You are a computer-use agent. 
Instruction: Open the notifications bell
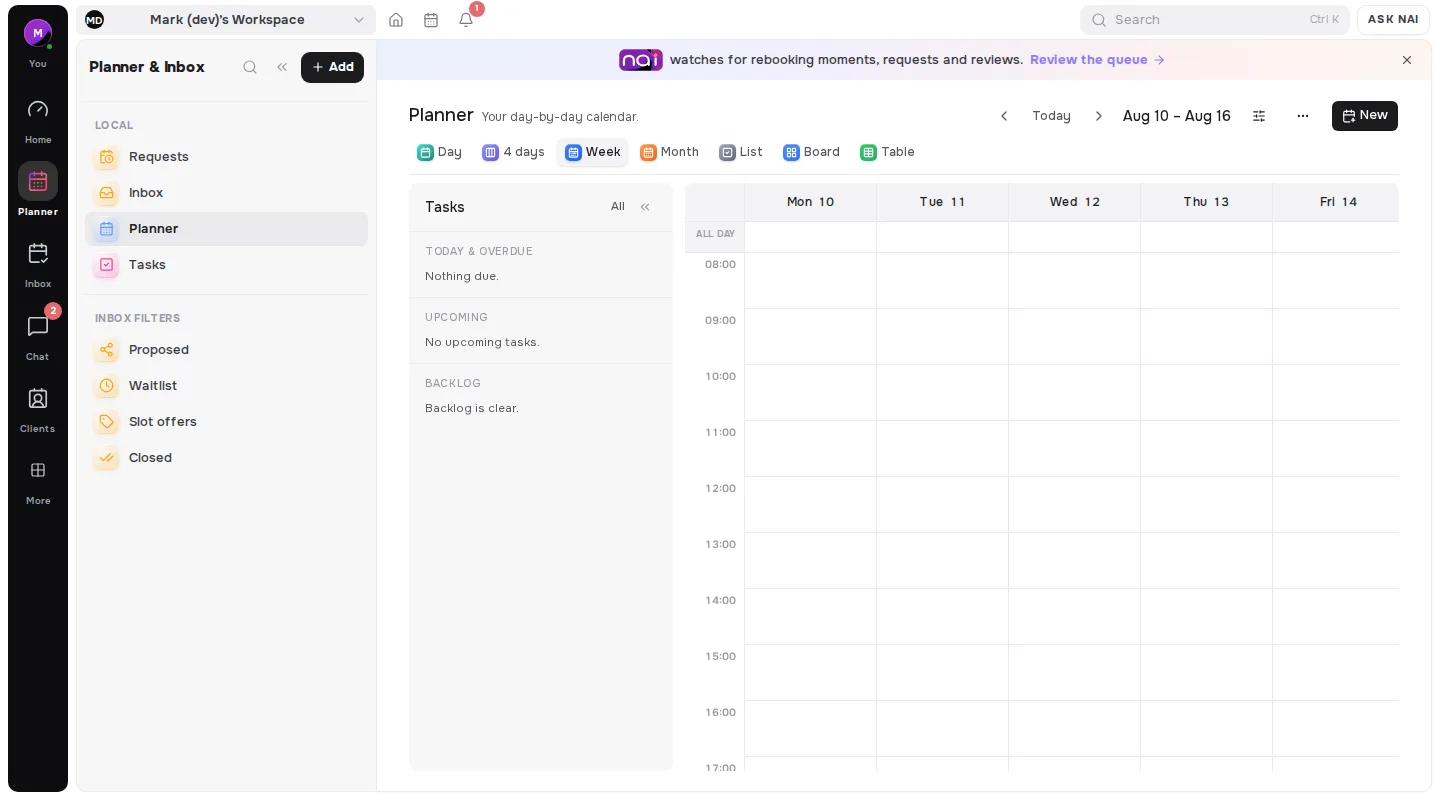click(x=466, y=20)
